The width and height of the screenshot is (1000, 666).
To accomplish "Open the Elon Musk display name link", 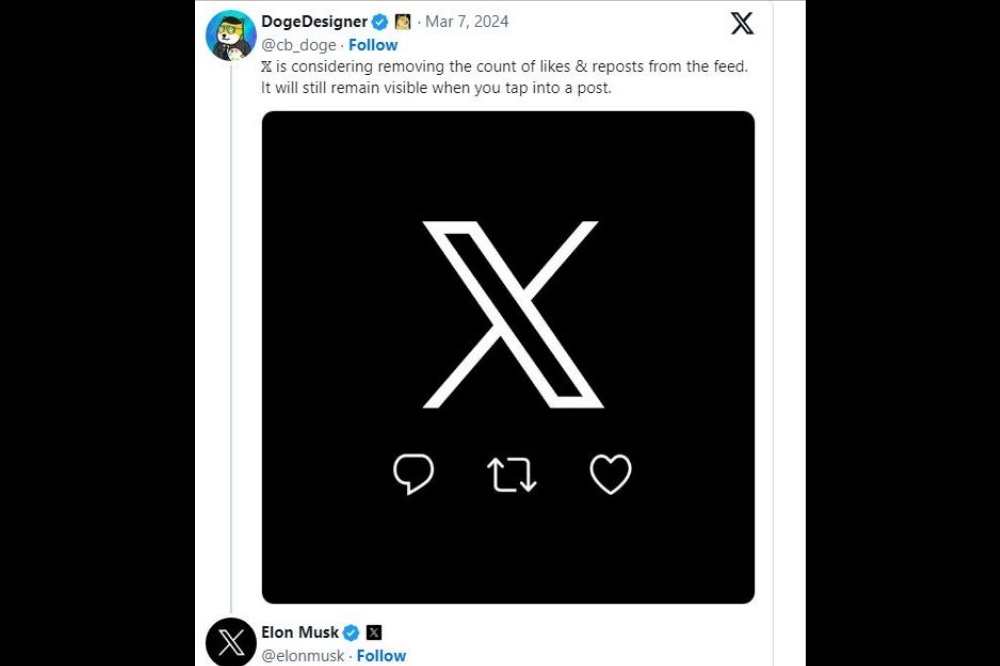I will 300,632.
